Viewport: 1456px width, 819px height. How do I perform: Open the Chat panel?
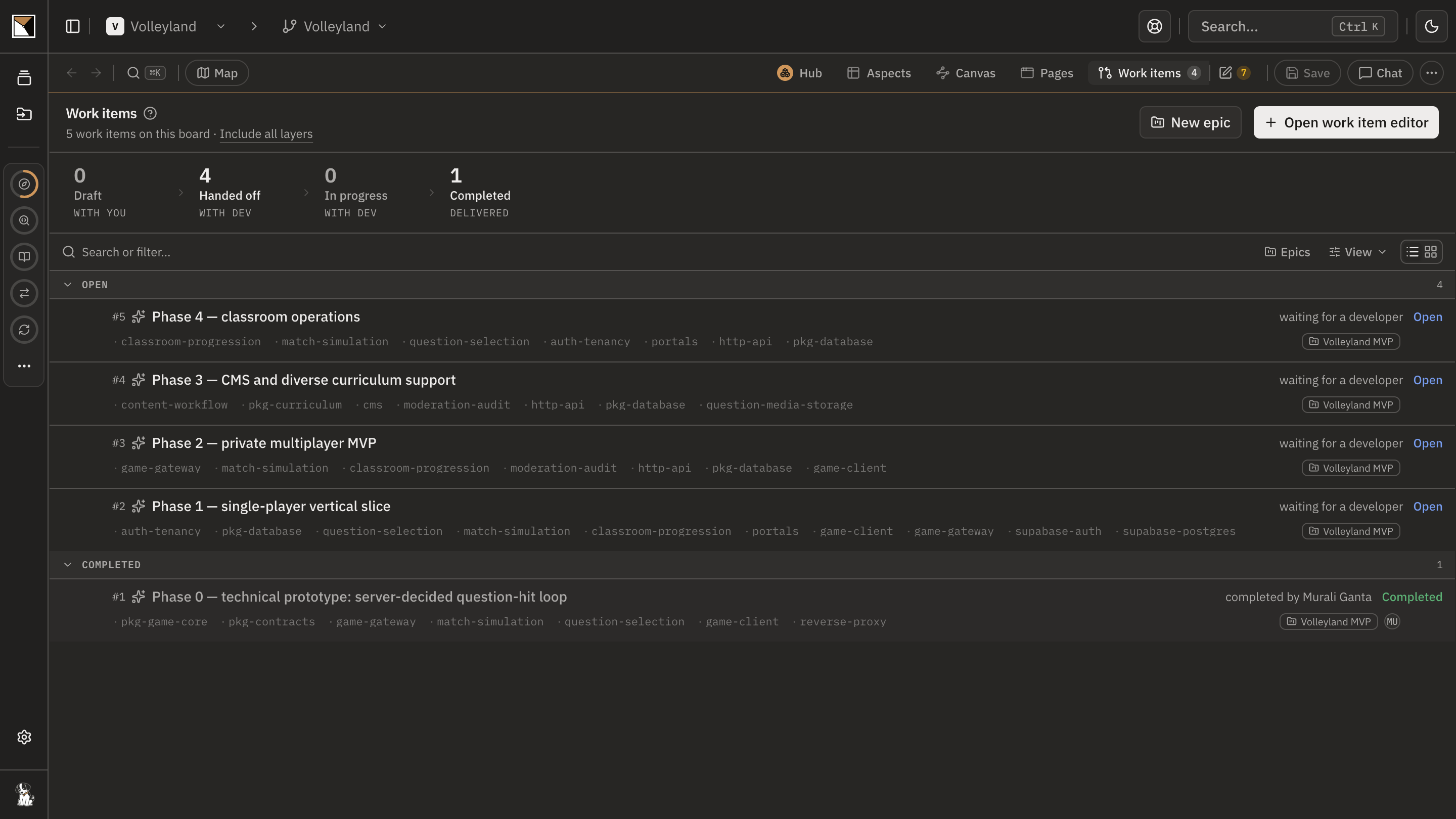tap(1380, 73)
